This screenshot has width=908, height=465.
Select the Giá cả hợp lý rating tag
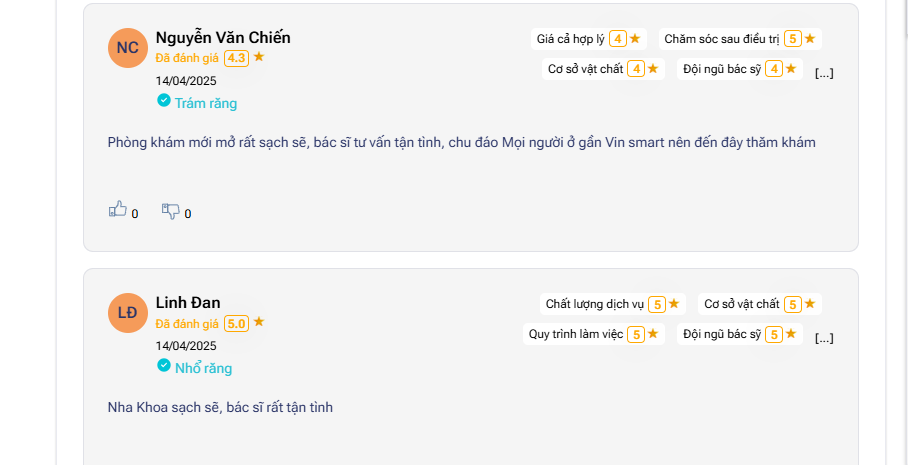[x=589, y=39]
